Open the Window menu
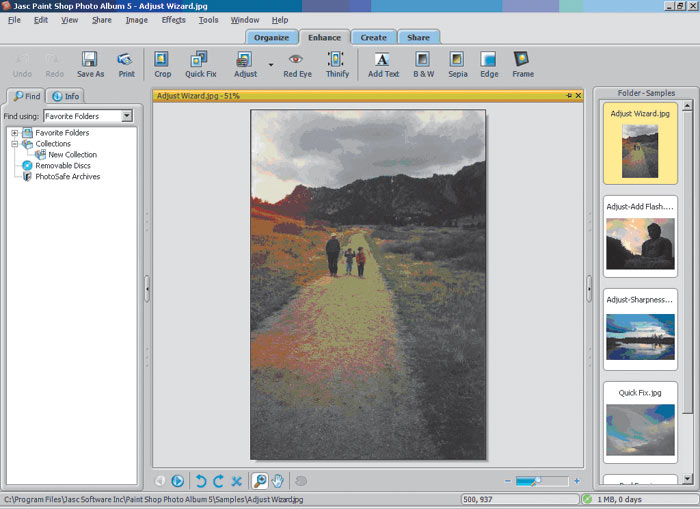700x509 pixels. pos(245,20)
